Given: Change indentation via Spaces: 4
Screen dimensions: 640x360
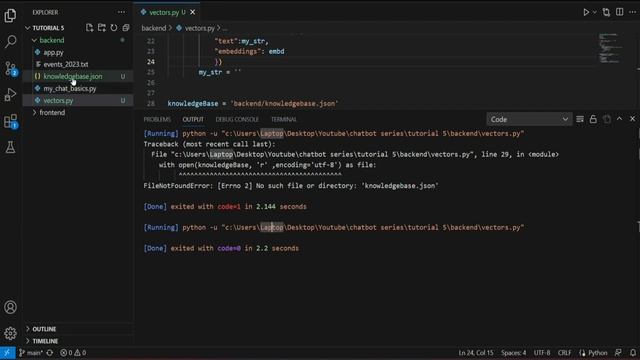Looking at the screenshot, I should 513,353.
